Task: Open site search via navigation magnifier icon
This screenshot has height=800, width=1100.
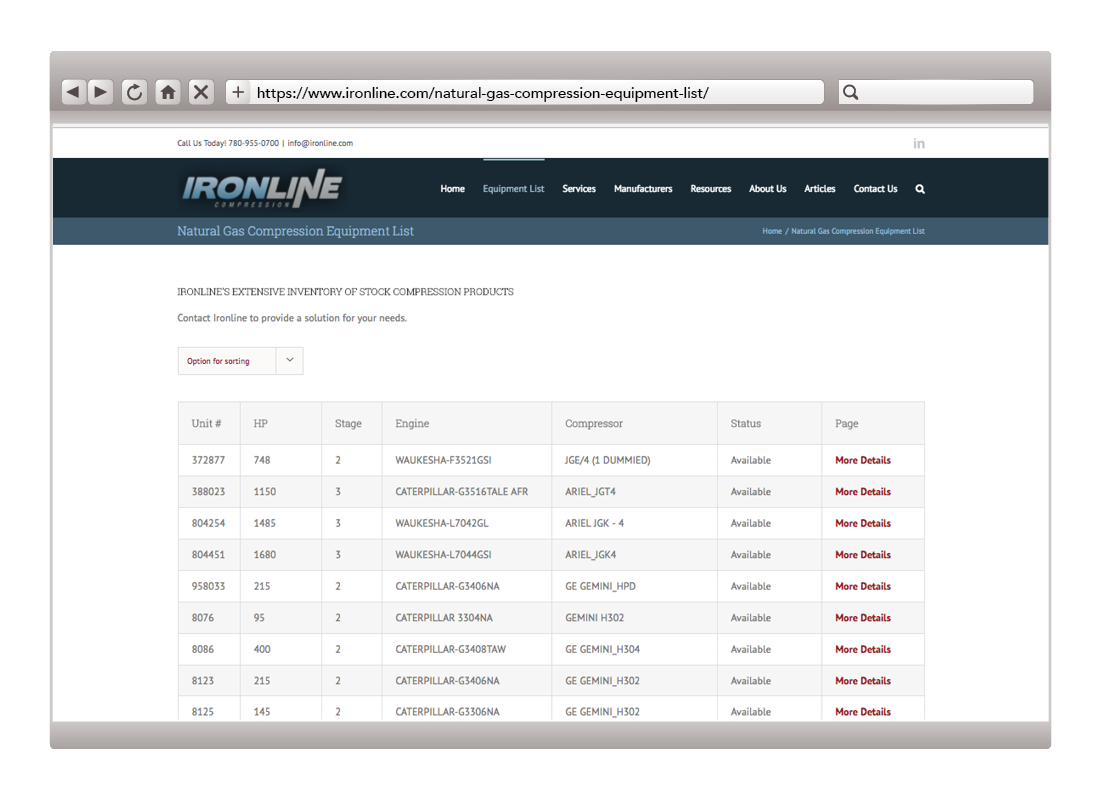Action: coord(920,189)
